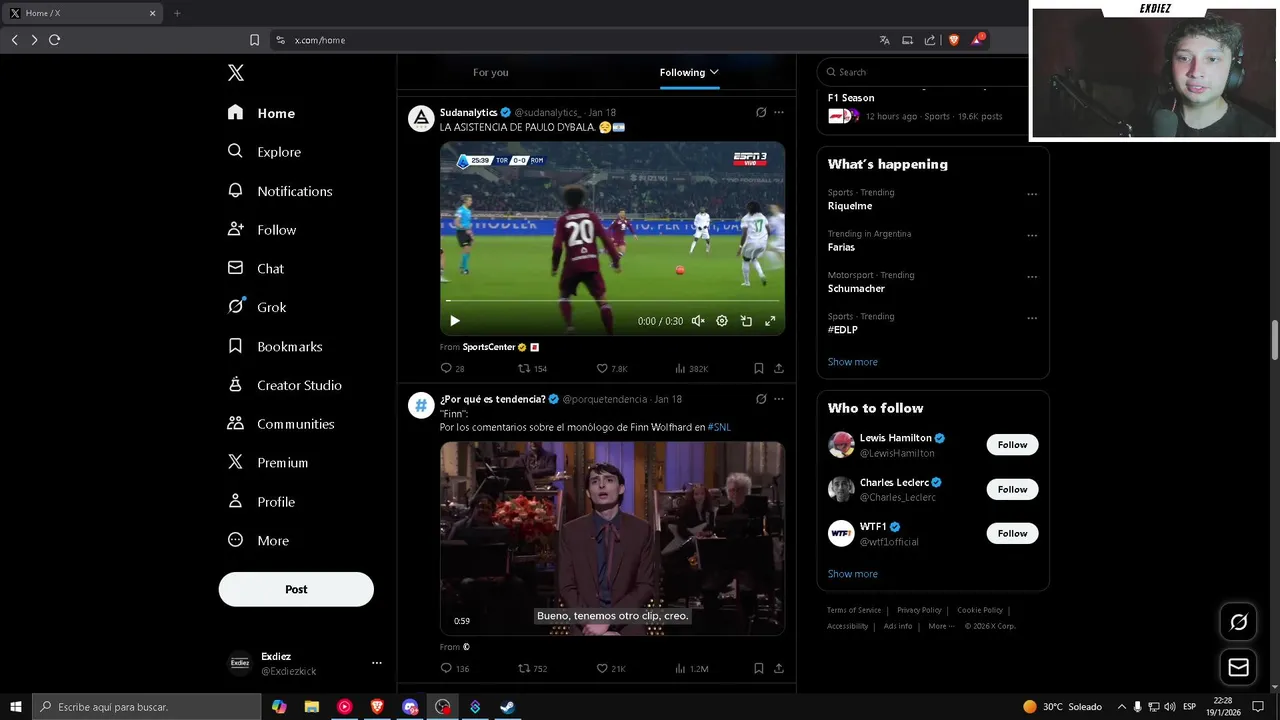Screen dimensions: 1280x720
Task: Open Steam from taskbar
Action: coord(507,707)
